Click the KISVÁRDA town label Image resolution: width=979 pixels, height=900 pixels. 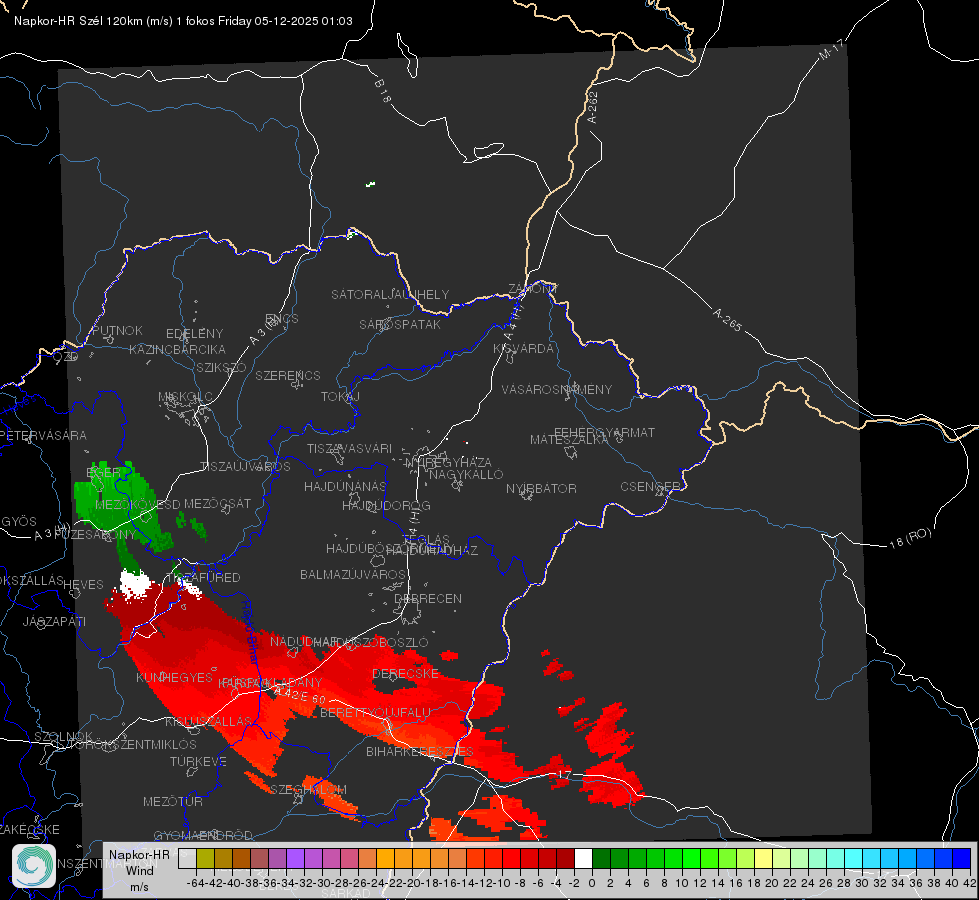(523, 349)
